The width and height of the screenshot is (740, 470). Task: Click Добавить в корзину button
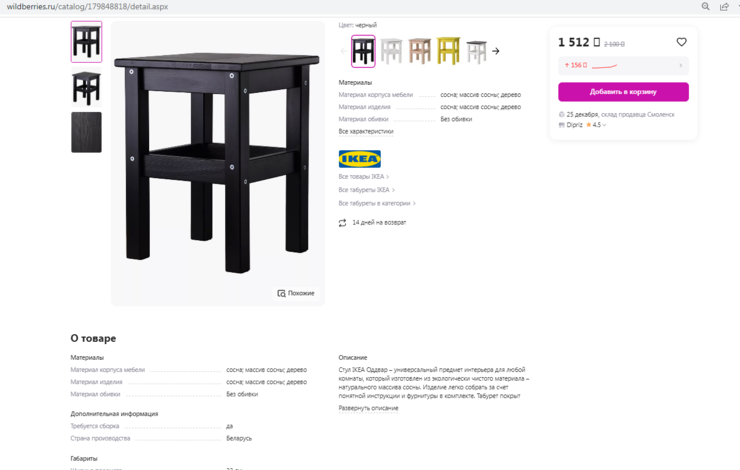pyautogui.click(x=623, y=92)
